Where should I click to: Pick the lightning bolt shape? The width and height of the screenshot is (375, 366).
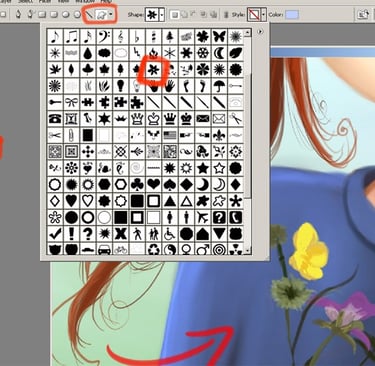coord(137,53)
